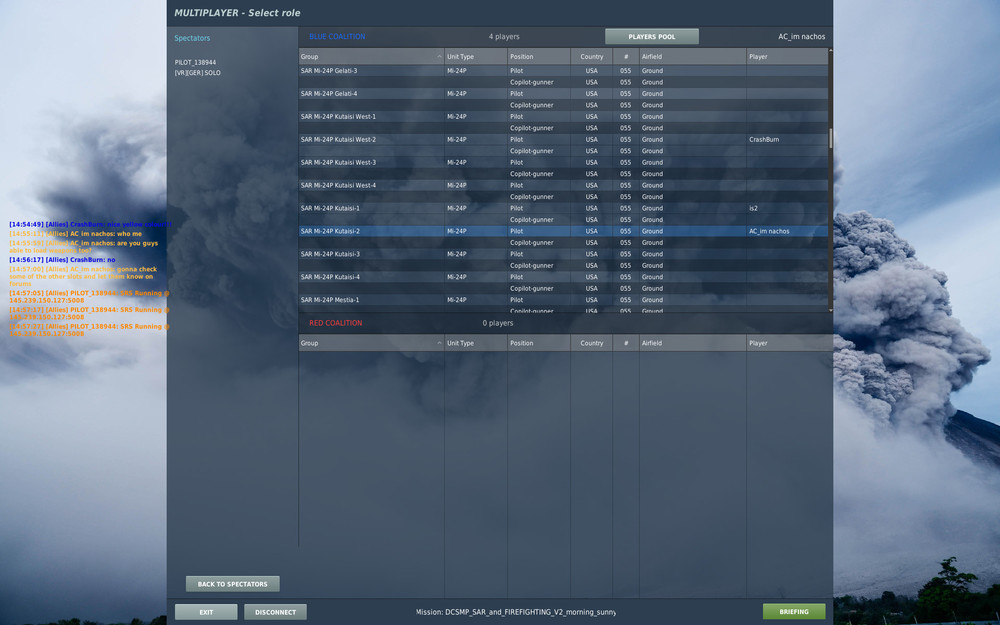Select SAR Mi-24P Gelati-4 pilot slot
The image size is (1000, 625).
pos(563,94)
